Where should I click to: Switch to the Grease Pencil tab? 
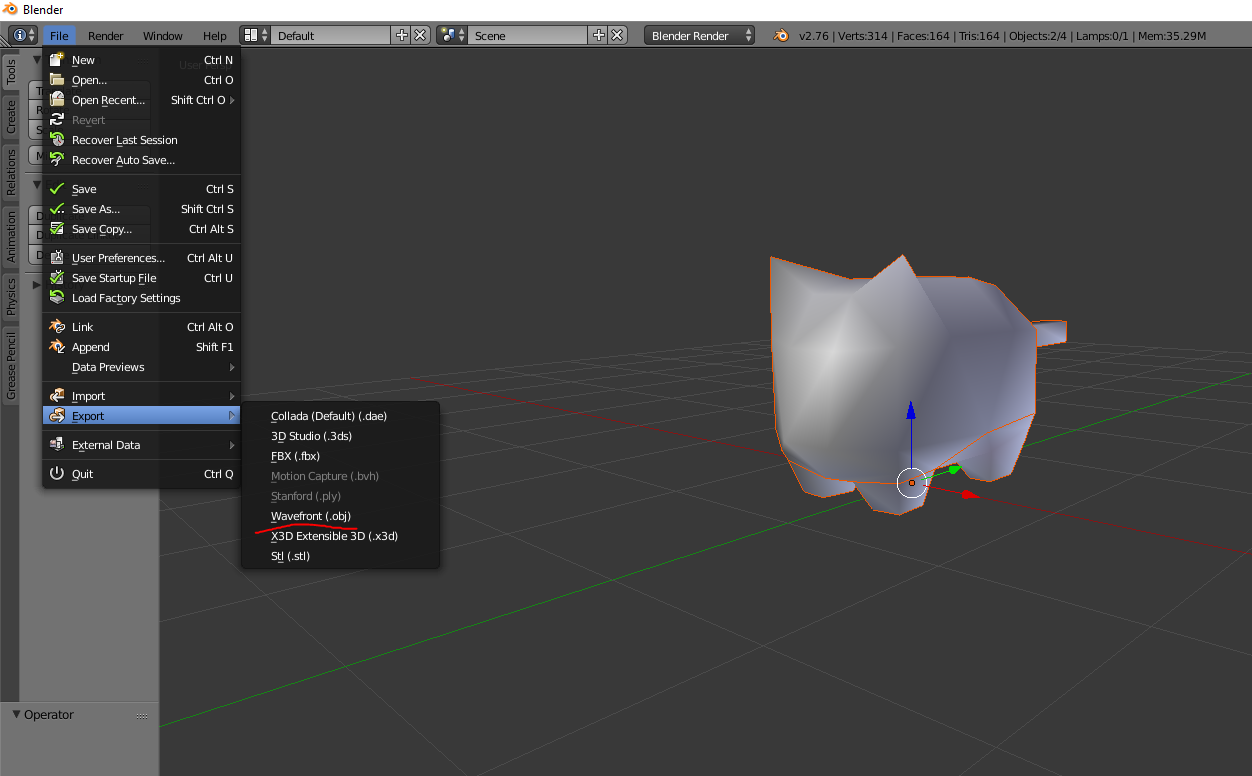click(x=11, y=367)
